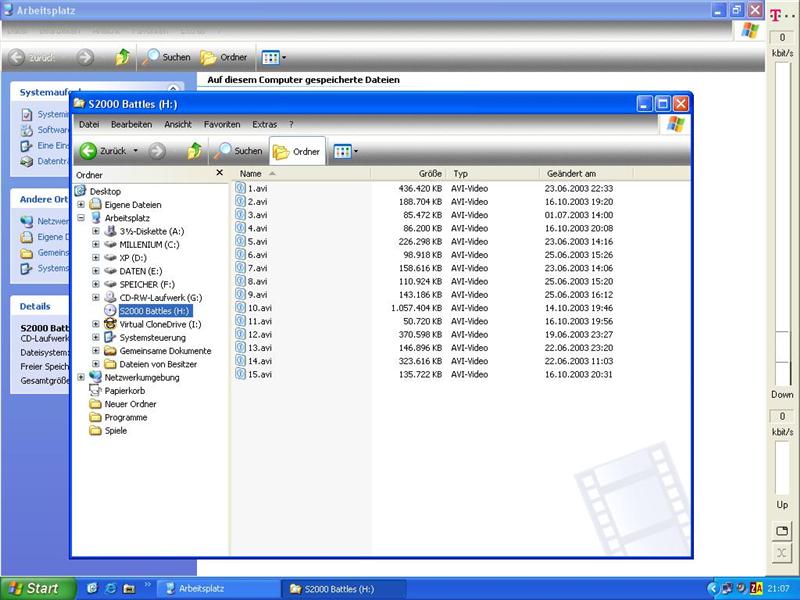Click the green Zurück back arrow in S2000 Battles window

(89, 151)
